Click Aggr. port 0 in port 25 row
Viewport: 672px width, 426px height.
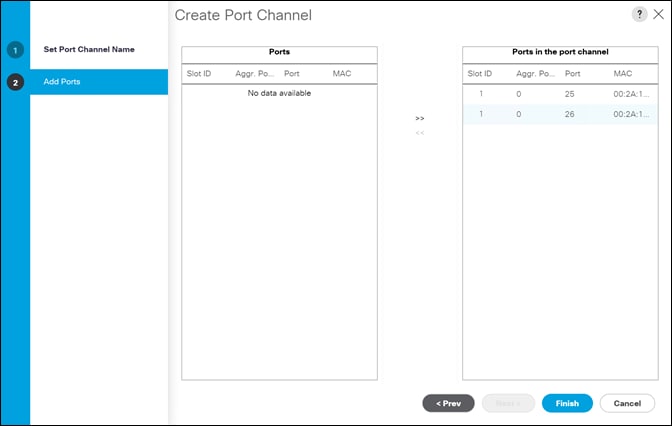click(519, 94)
